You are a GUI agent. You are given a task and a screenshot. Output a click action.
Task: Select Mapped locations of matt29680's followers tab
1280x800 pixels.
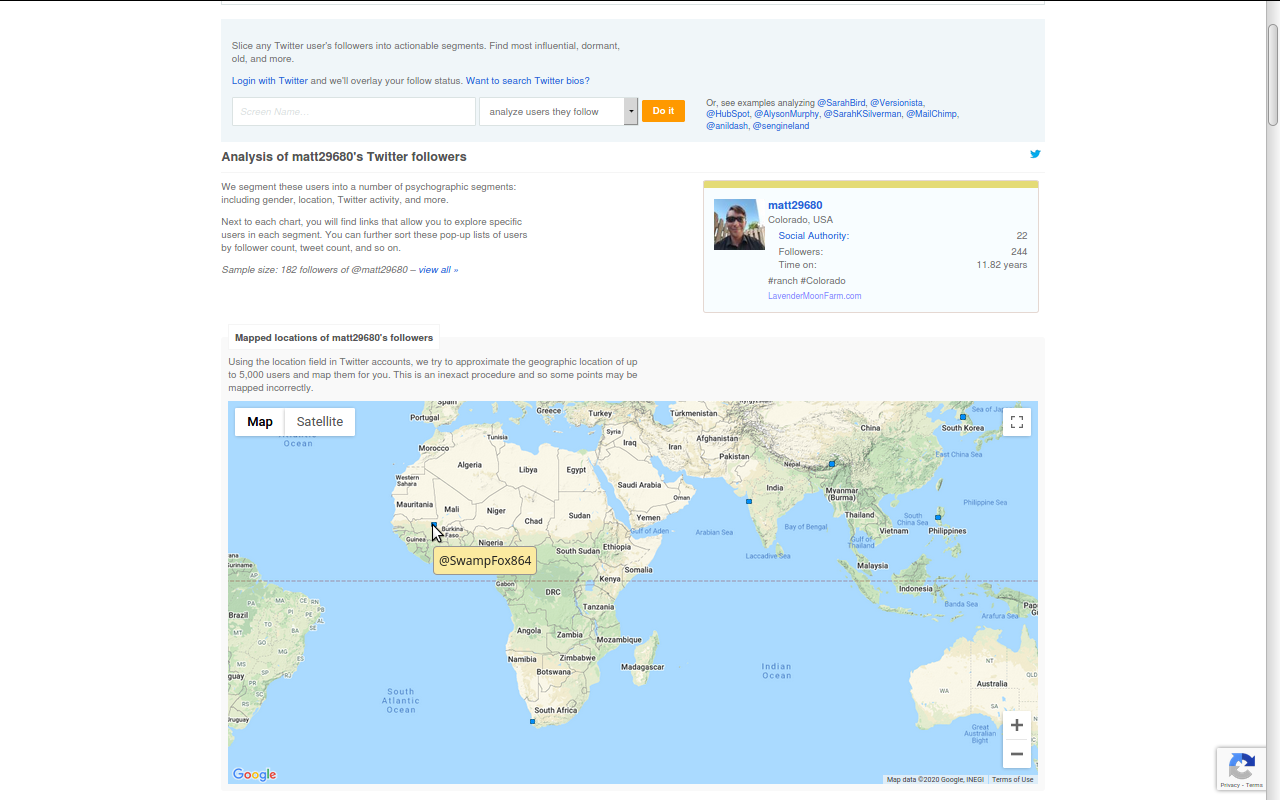[334, 338]
